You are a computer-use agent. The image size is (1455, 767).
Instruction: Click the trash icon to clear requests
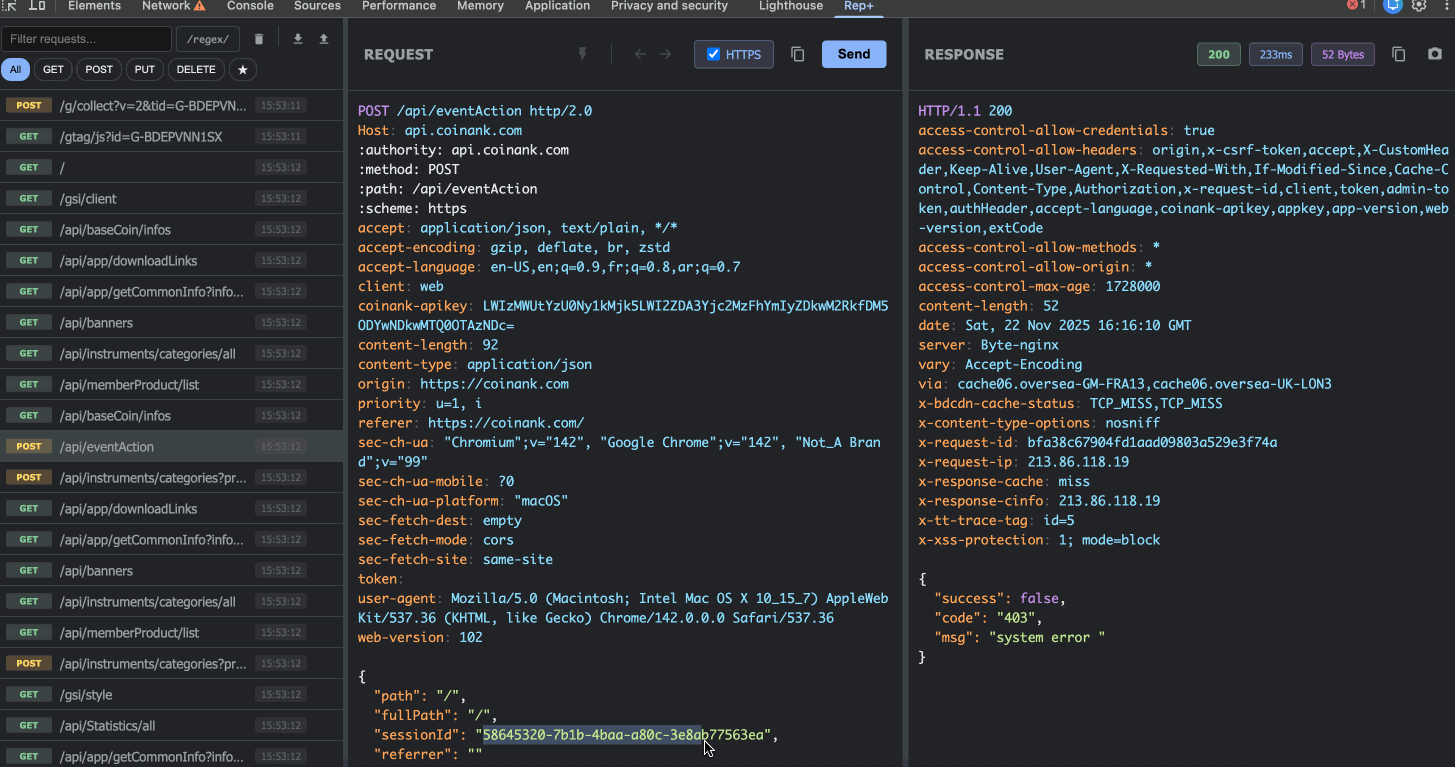[259, 39]
